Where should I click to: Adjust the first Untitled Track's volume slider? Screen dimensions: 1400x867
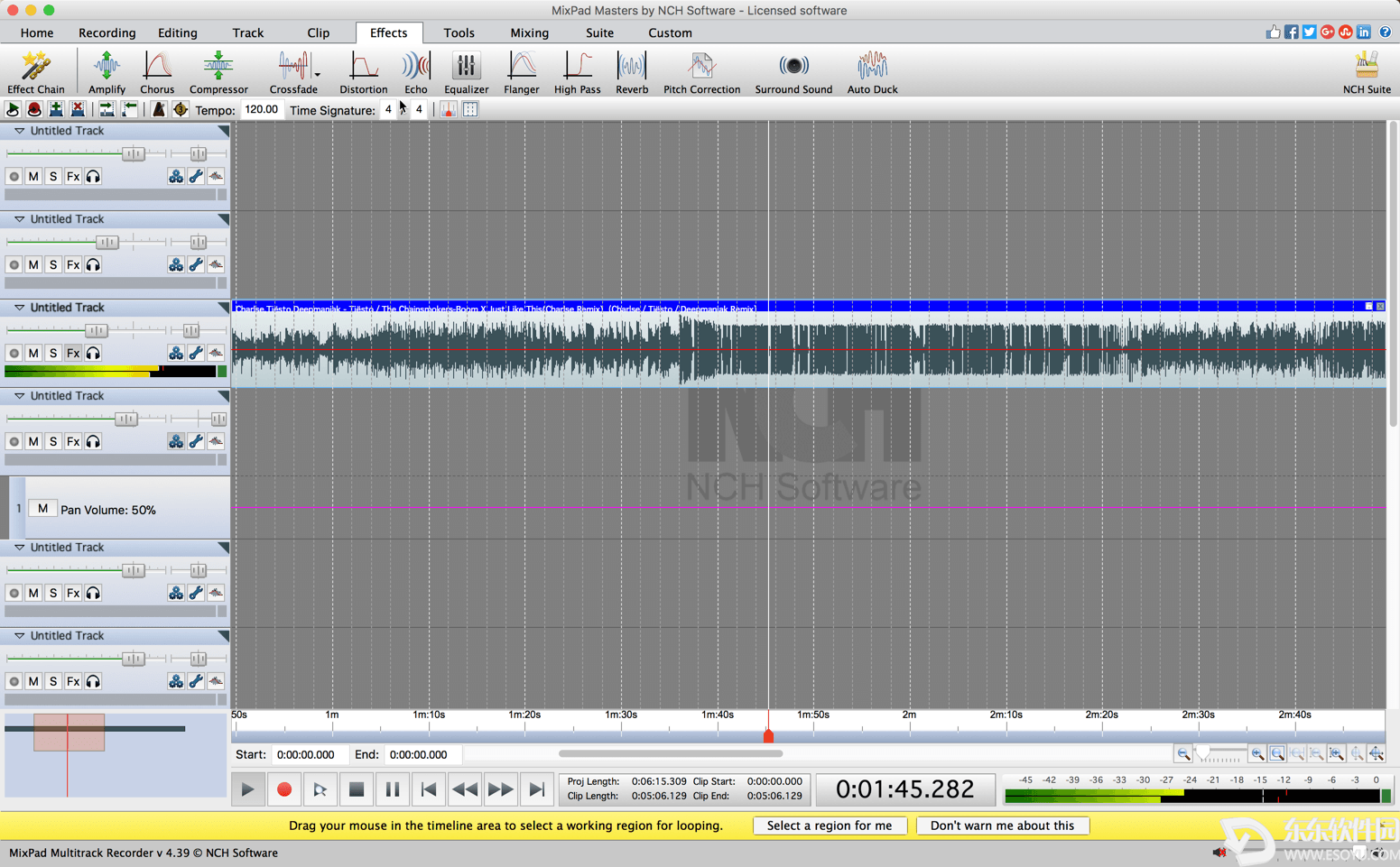pyautogui.click(x=133, y=154)
